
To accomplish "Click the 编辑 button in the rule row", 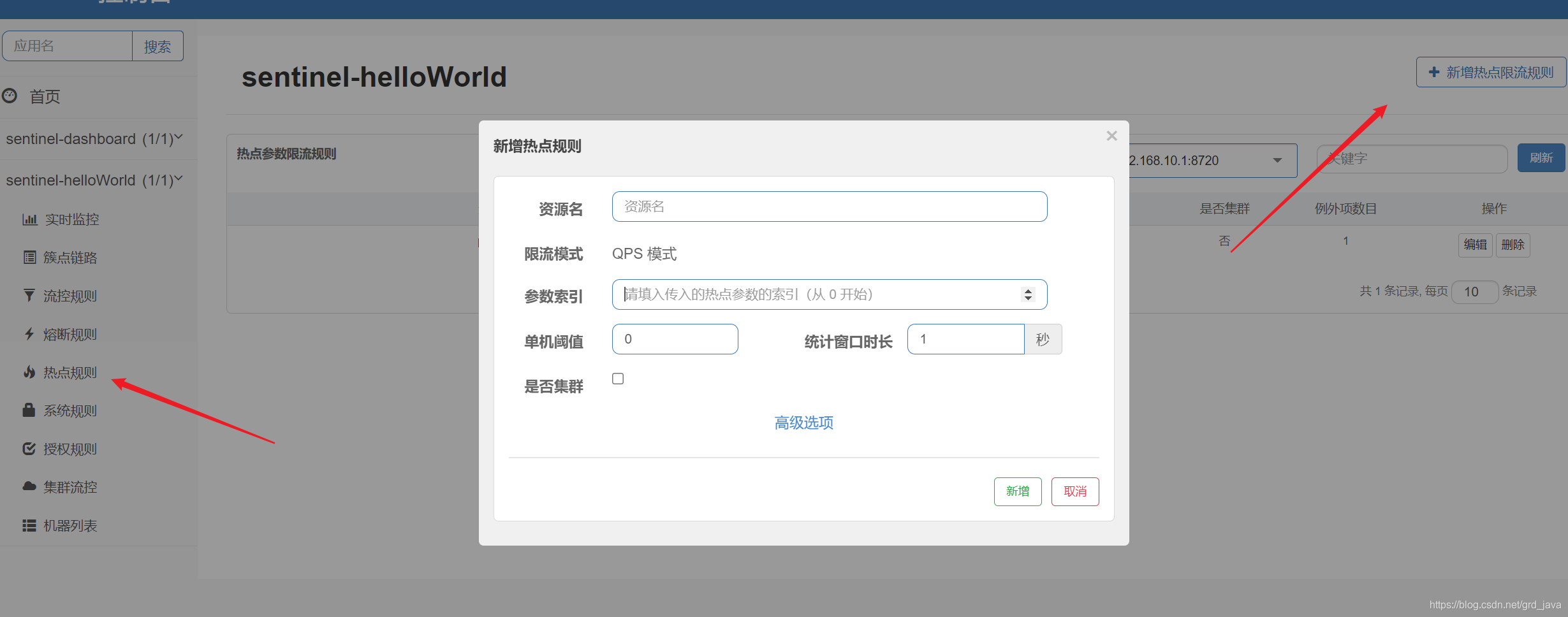I will [x=1475, y=244].
